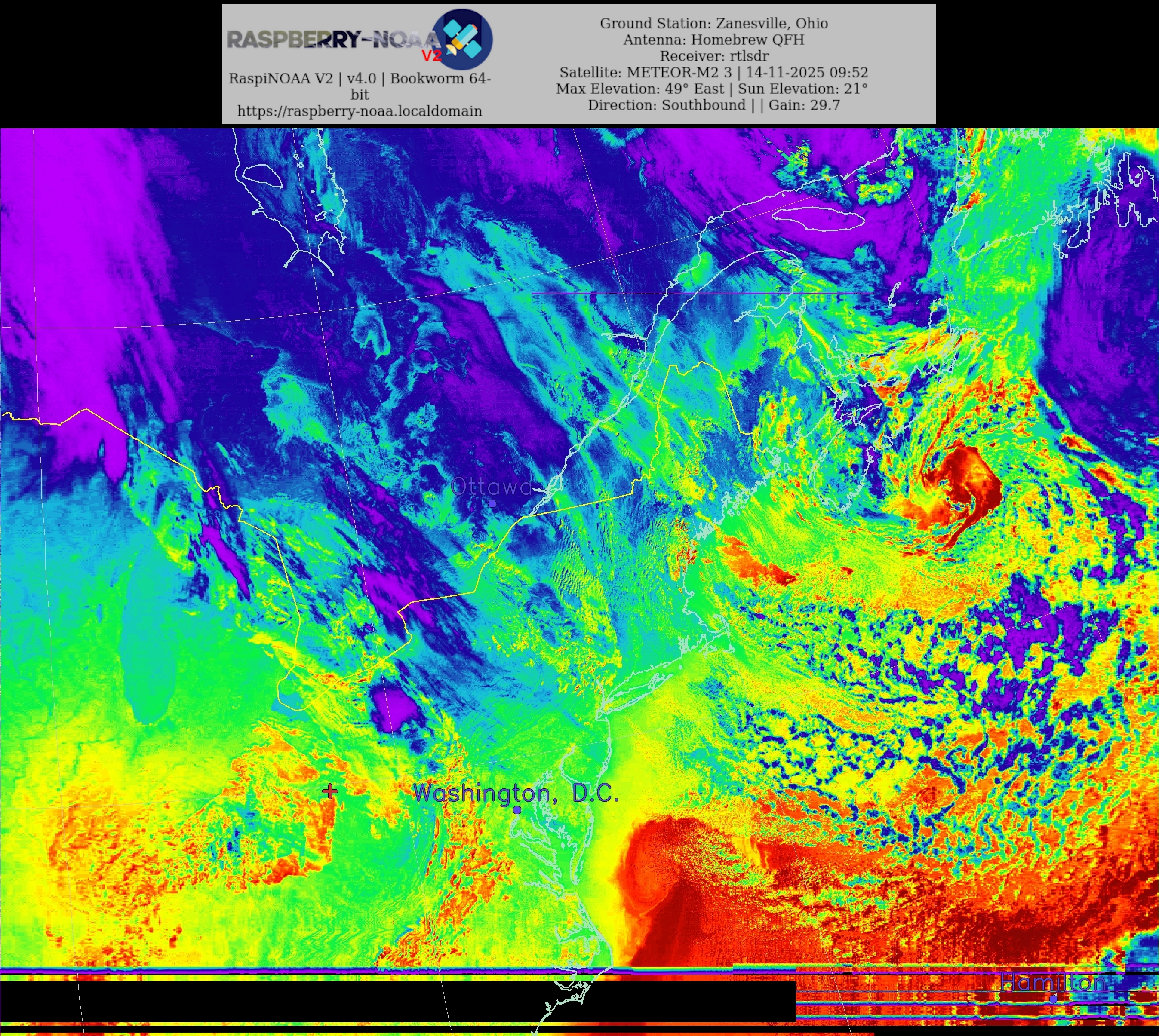Click the Ottawa city dot marker
Screen dimensions: 1159x1036
(492, 503)
